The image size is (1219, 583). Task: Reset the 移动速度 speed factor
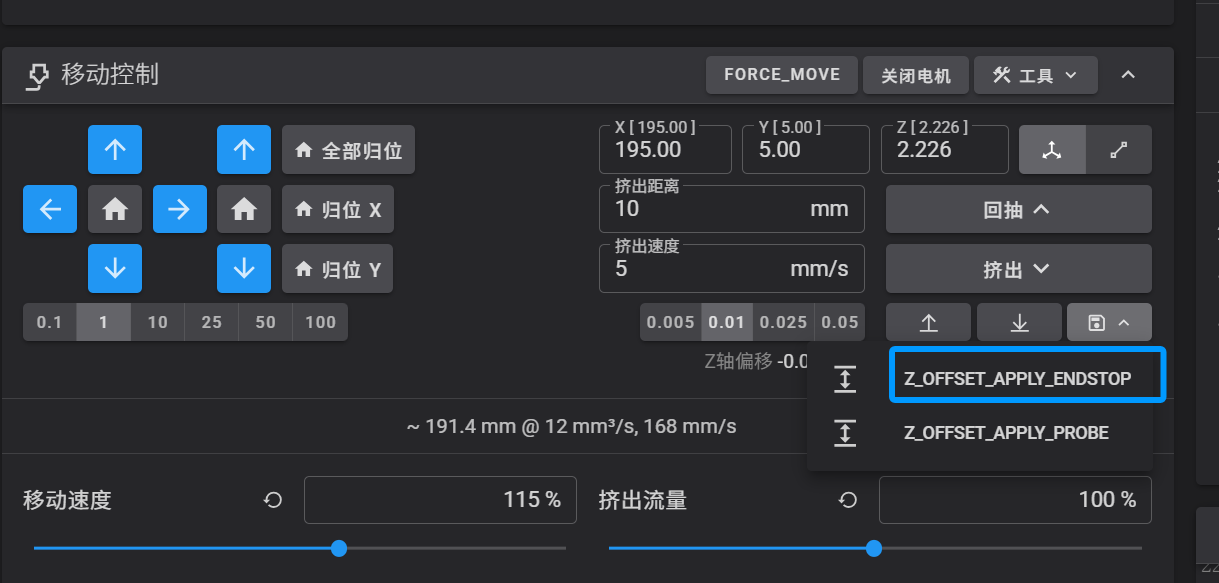[x=273, y=500]
